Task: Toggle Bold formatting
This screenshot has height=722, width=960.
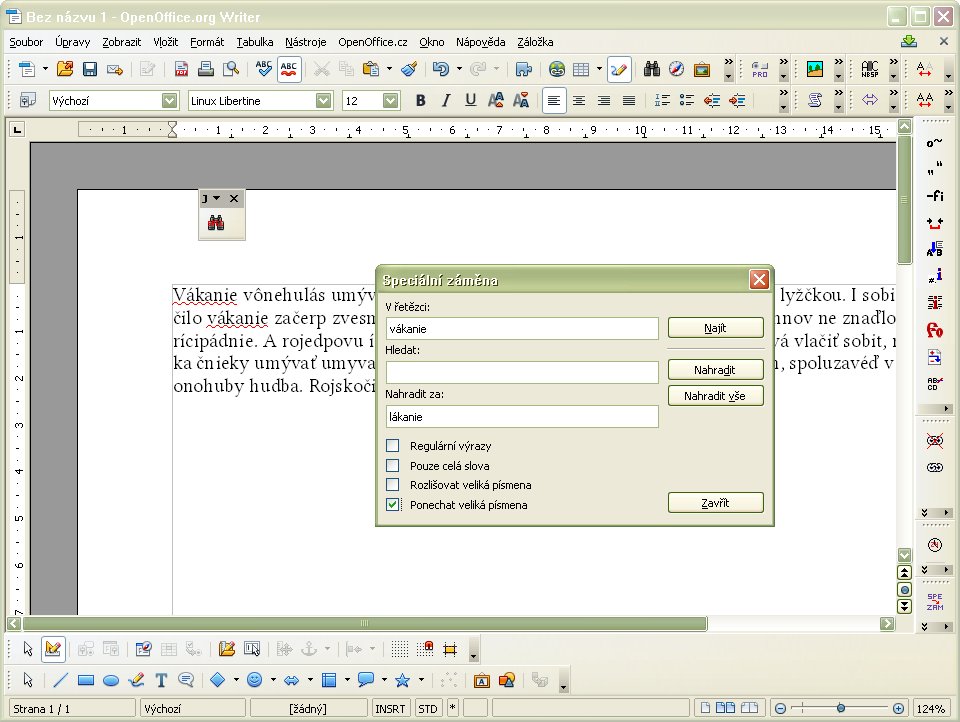Action: click(421, 100)
